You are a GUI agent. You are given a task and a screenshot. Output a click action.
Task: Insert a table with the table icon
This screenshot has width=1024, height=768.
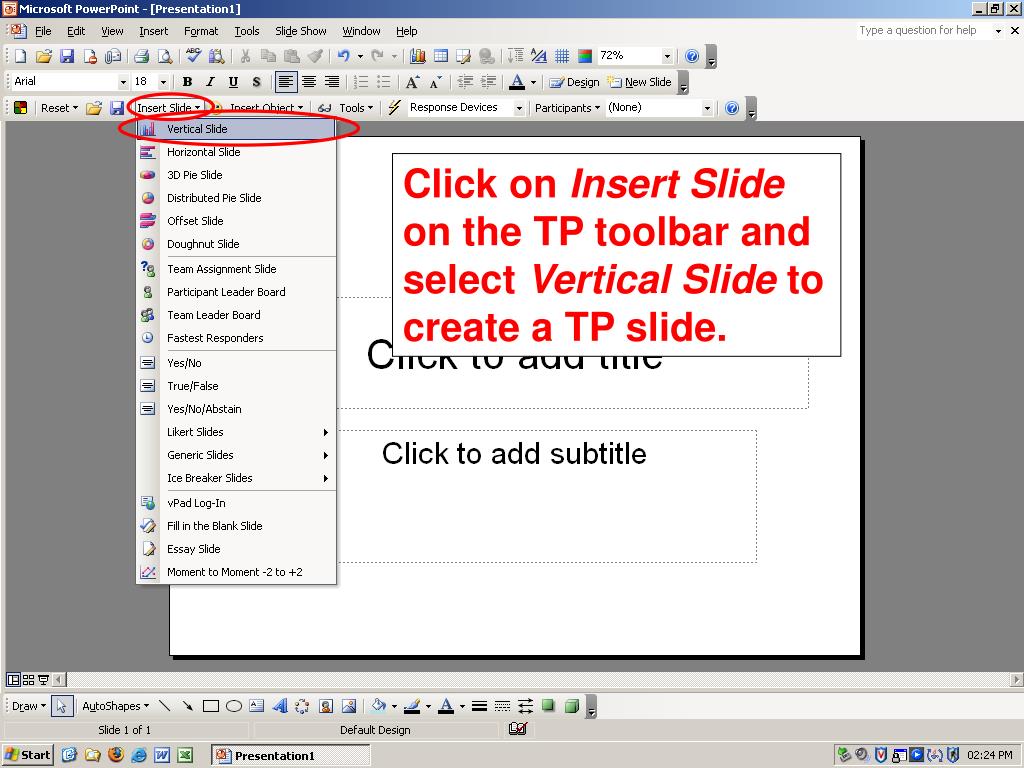(441, 56)
